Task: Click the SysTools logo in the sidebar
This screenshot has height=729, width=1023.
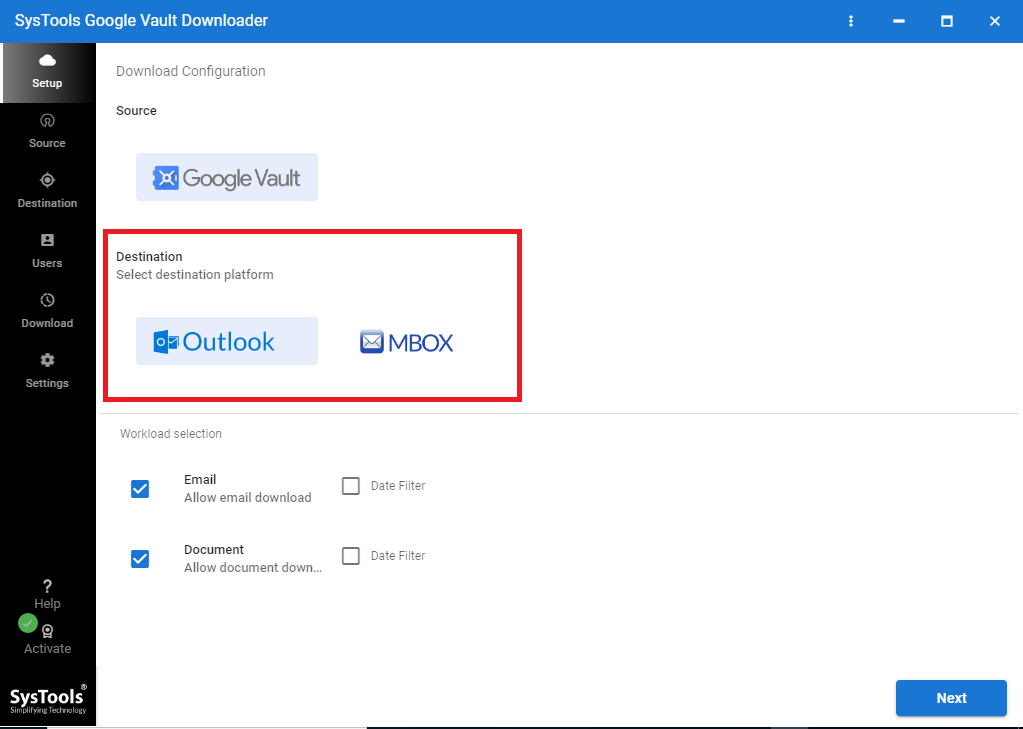Action: [x=48, y=698]
